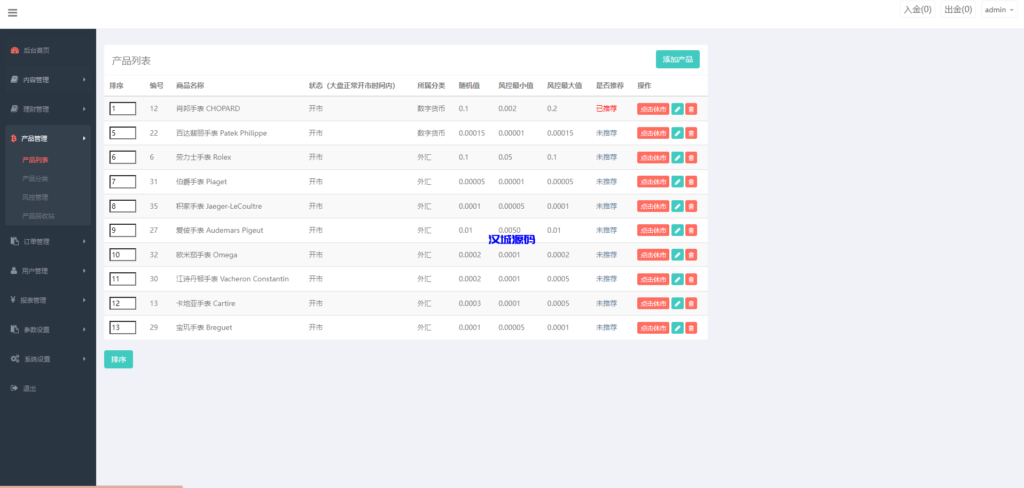Click the 商品名称 column header
The image size is (1024, 488).
click(x=190, y=86)
